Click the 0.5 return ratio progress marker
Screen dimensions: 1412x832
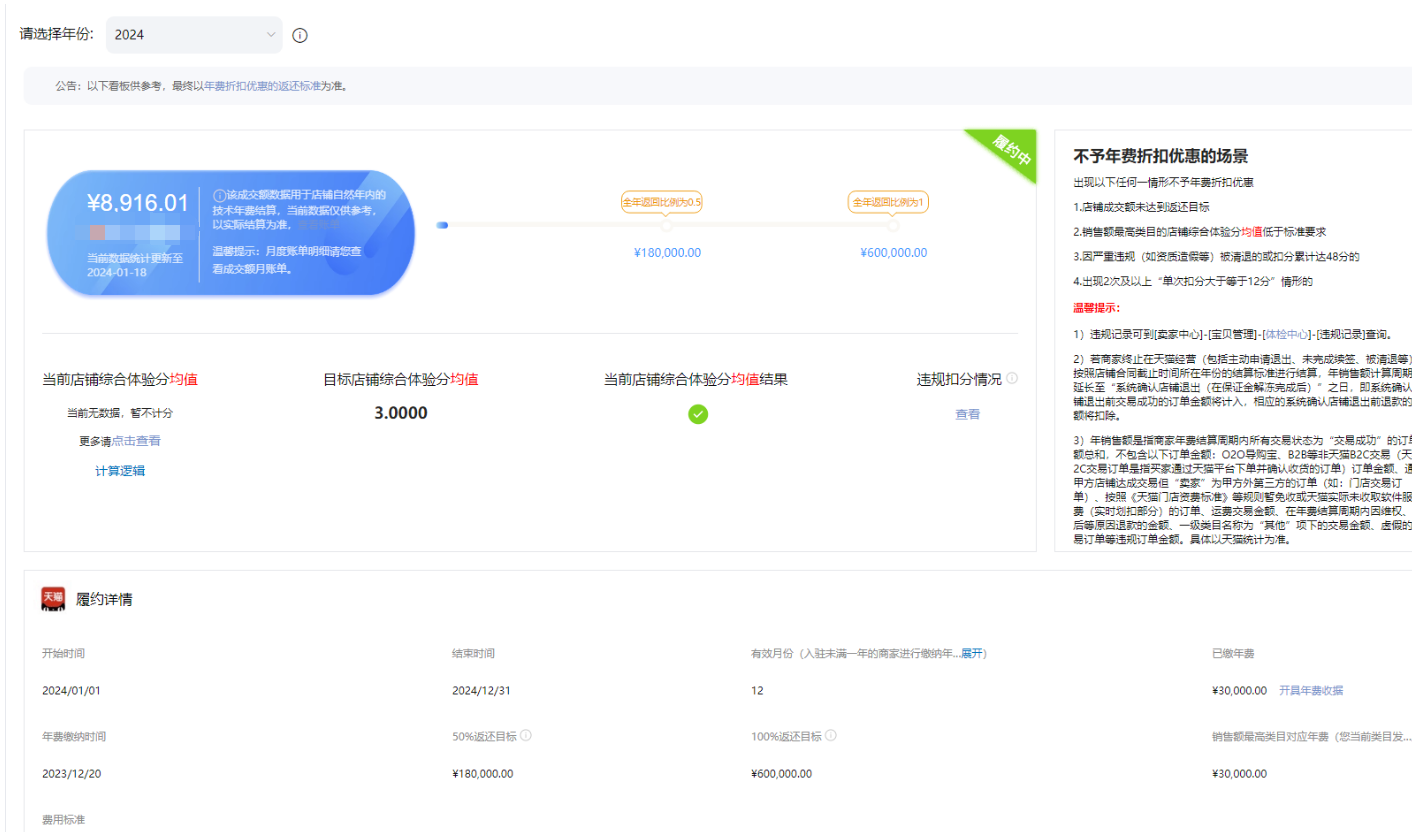(667, 225)
